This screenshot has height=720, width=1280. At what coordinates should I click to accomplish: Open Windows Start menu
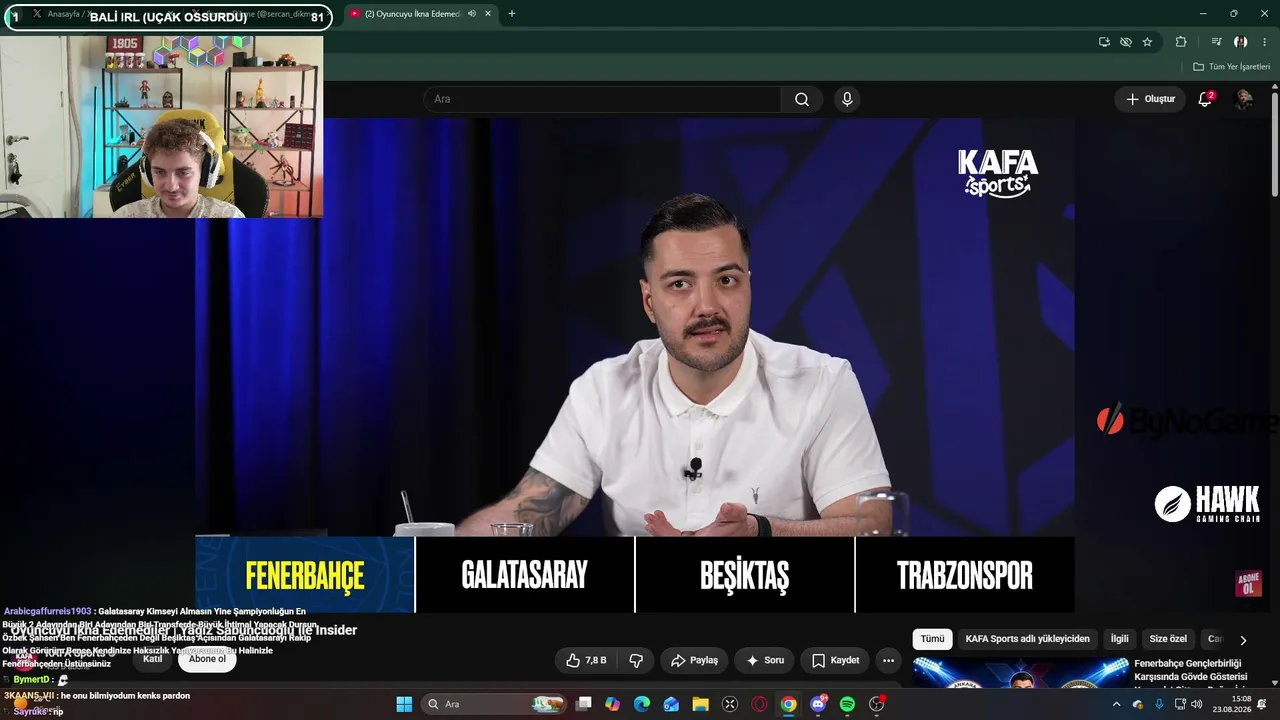tap(404, 704)
